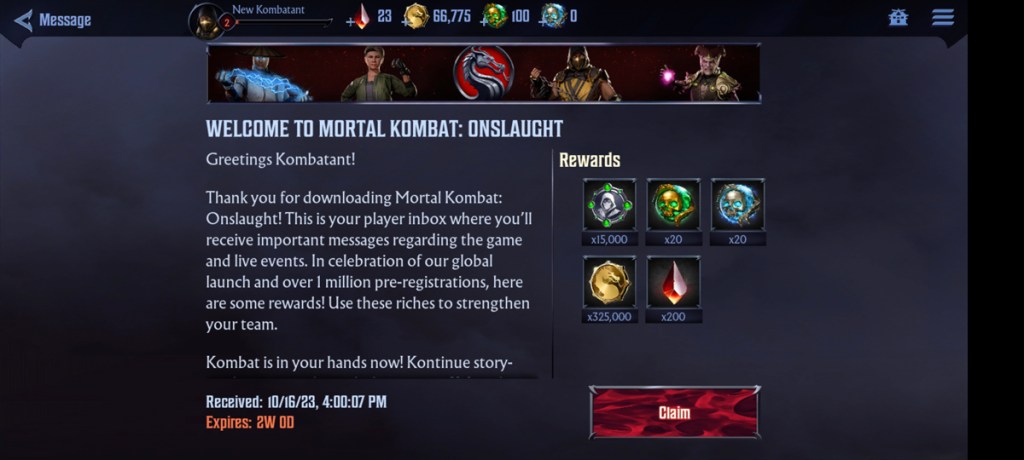1024x460 pixels.
Task: Tap the dragon logo in banner
Action: point(483,73)
